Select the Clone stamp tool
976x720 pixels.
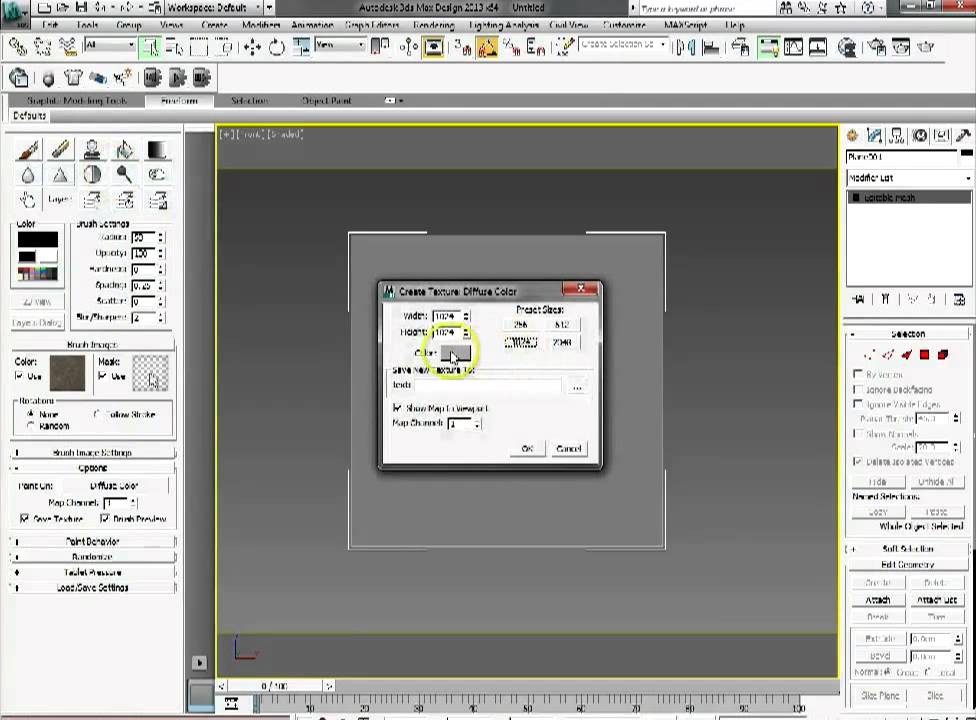pyautogui.click(x=92, y=149)
